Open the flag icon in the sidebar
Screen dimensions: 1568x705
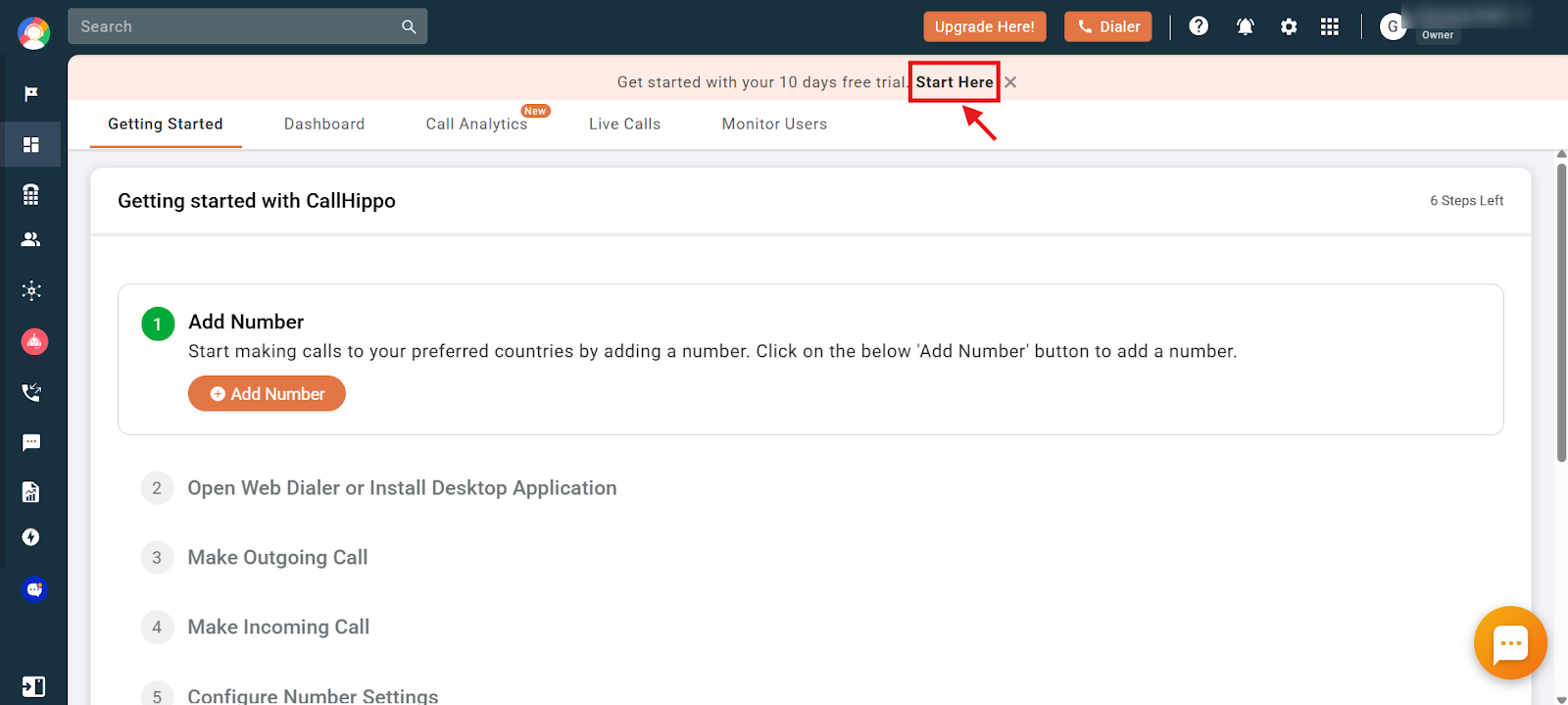[x=31, y=94]
